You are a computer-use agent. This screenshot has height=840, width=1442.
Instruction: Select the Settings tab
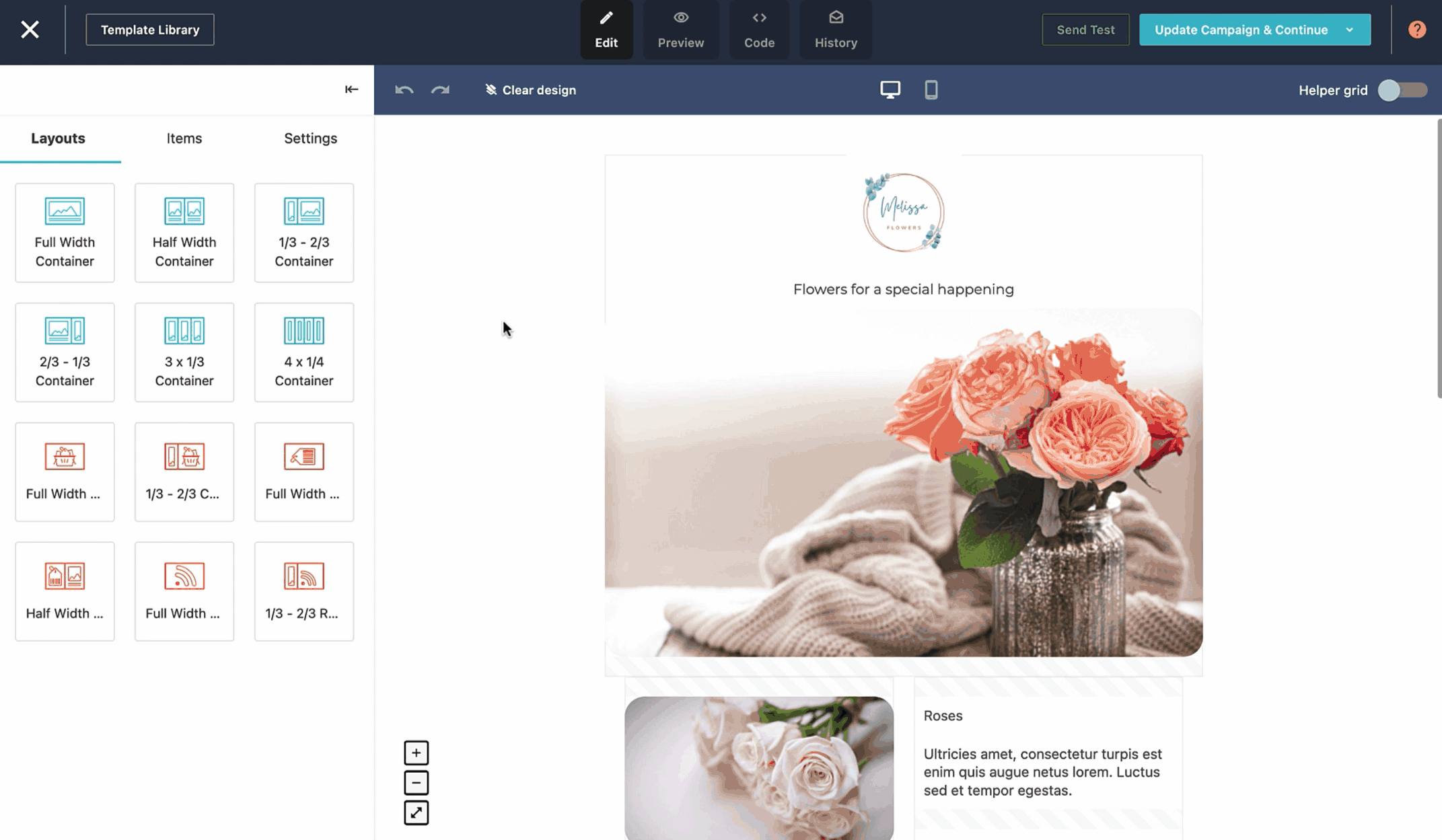(x=310, y=139)
